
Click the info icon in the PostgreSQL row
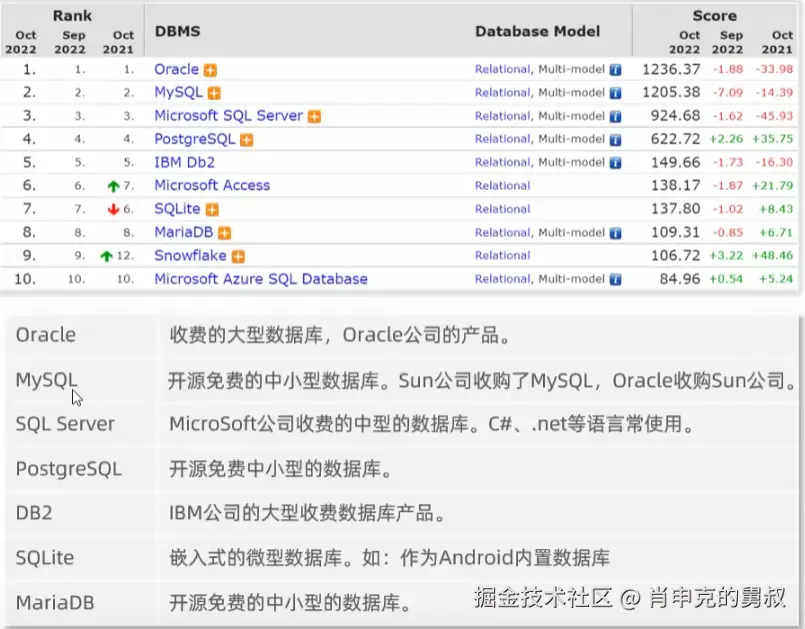pos(615,140)
